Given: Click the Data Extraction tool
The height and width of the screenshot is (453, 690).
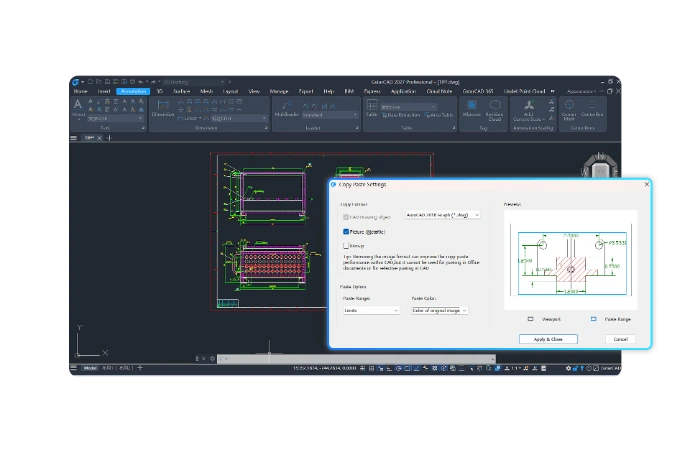Looking at the screenshot, I should point(401,115).
